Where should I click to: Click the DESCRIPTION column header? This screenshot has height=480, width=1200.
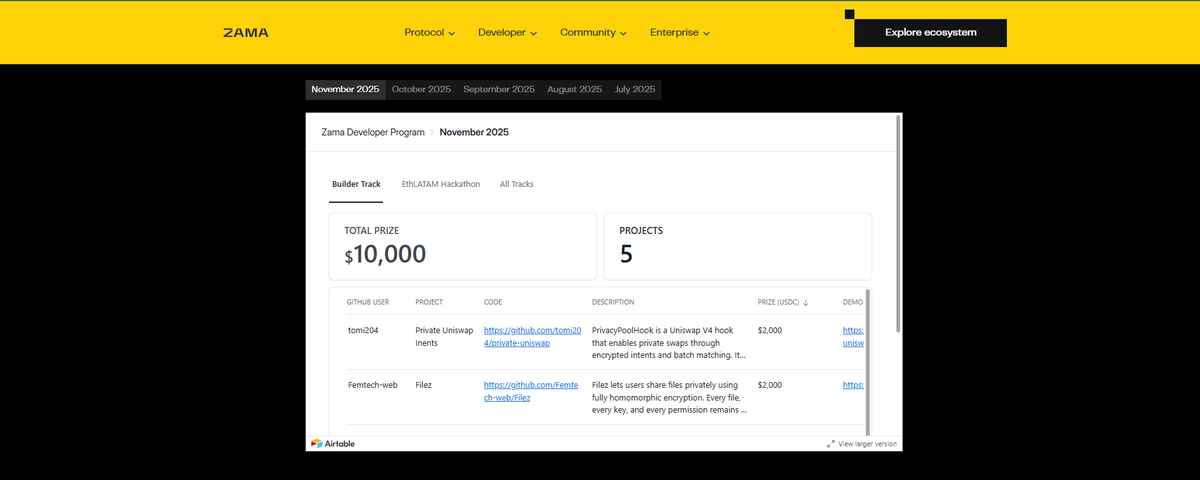click(x=613, y=302)
